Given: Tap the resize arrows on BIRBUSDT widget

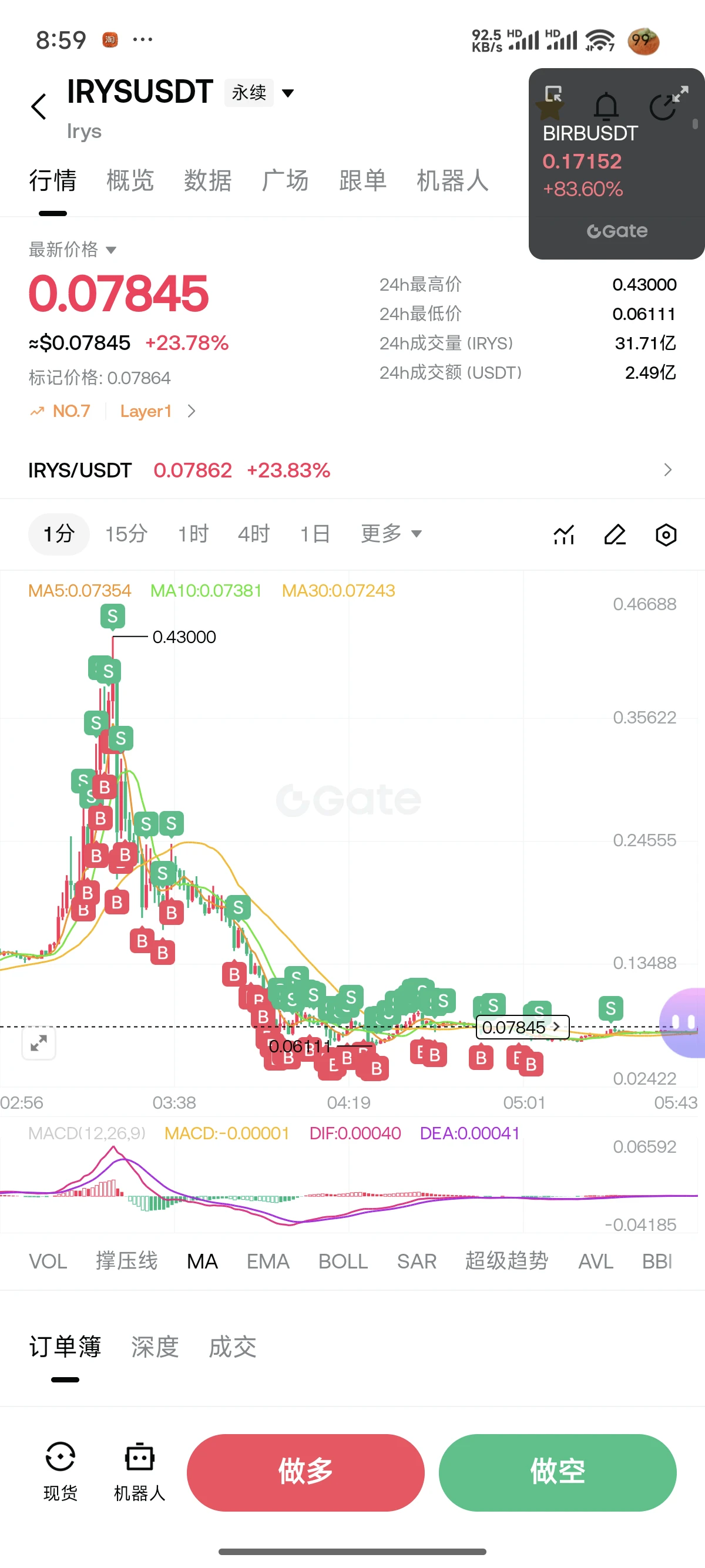Looking at the screenshot, I should 681,93.
